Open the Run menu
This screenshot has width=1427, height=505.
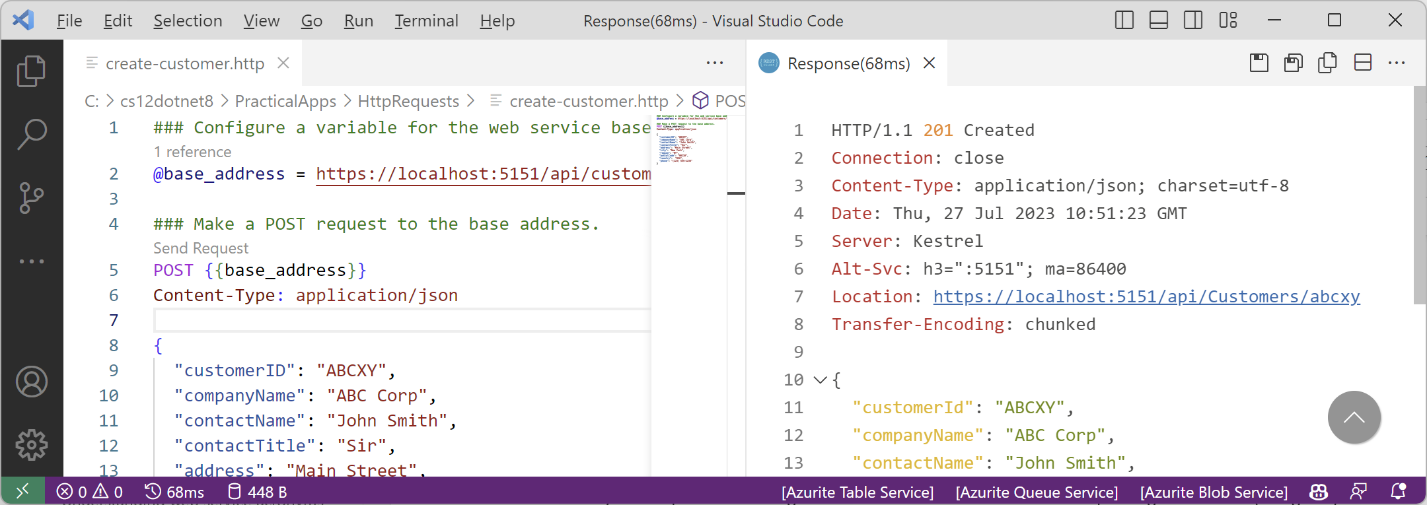click(359, 21)
